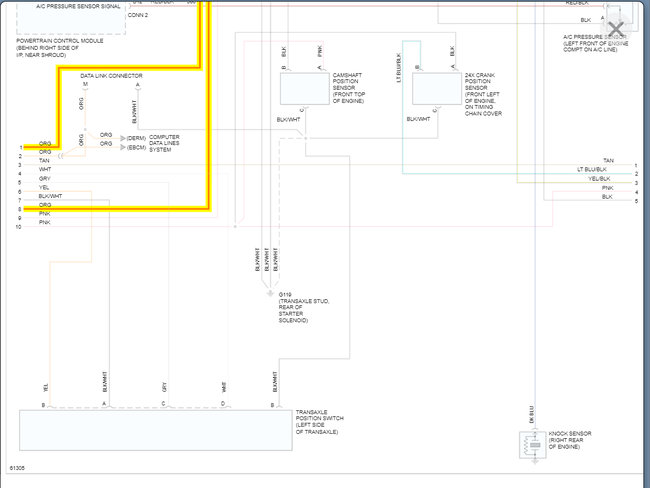Screen dimensions: 650x488
Task: Close the wiring diagram overlay with X
Action: (616, 29)
